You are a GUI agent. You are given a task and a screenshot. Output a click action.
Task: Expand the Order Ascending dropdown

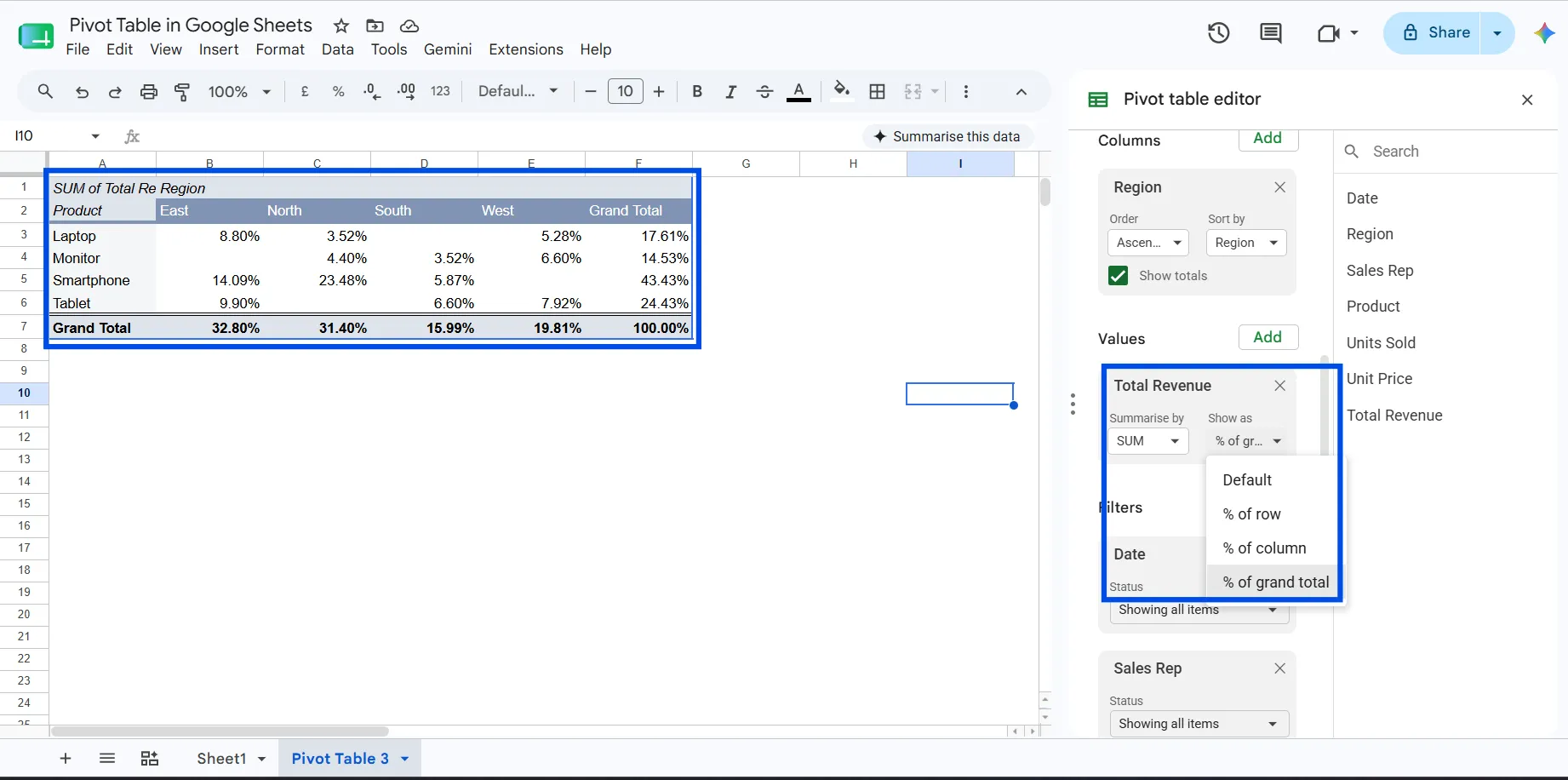pyautogui.click(x=1148, y=243)
